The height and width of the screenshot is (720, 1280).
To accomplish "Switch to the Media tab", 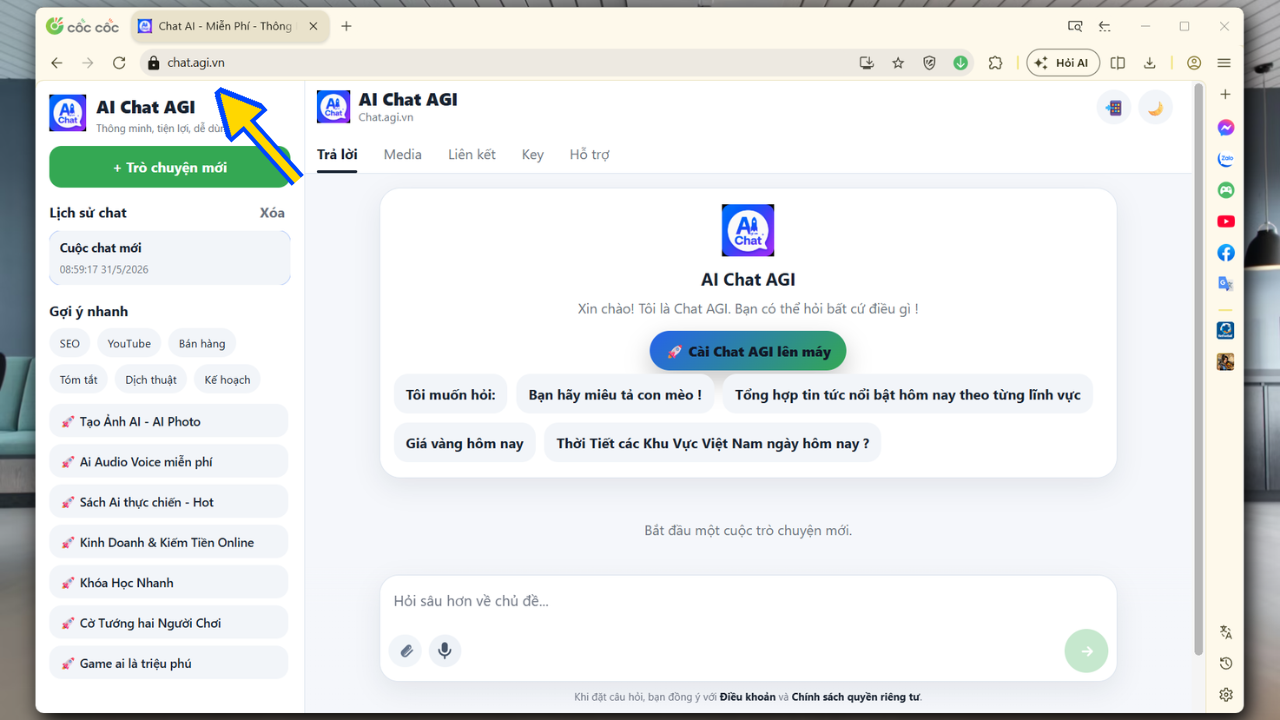I will point(403,154).
